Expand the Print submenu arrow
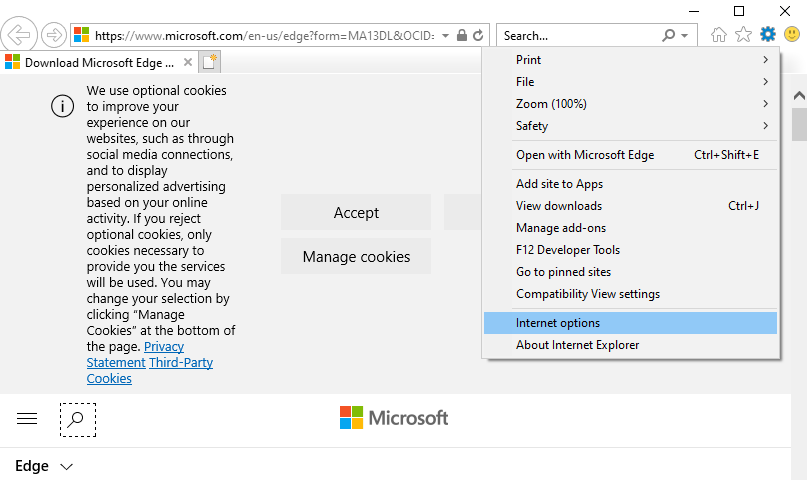Image resolution: width=807 pixels, height=480 pixels. [765, 60]
